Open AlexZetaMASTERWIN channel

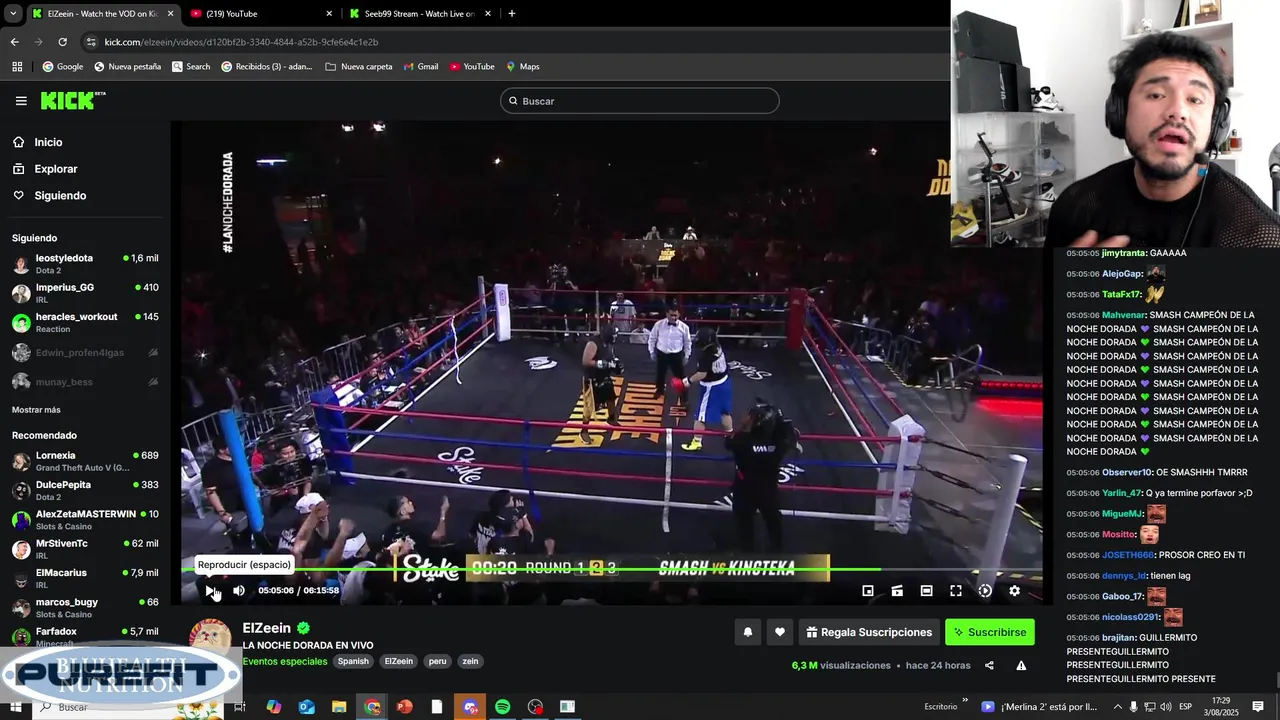(x=85, y=520)
